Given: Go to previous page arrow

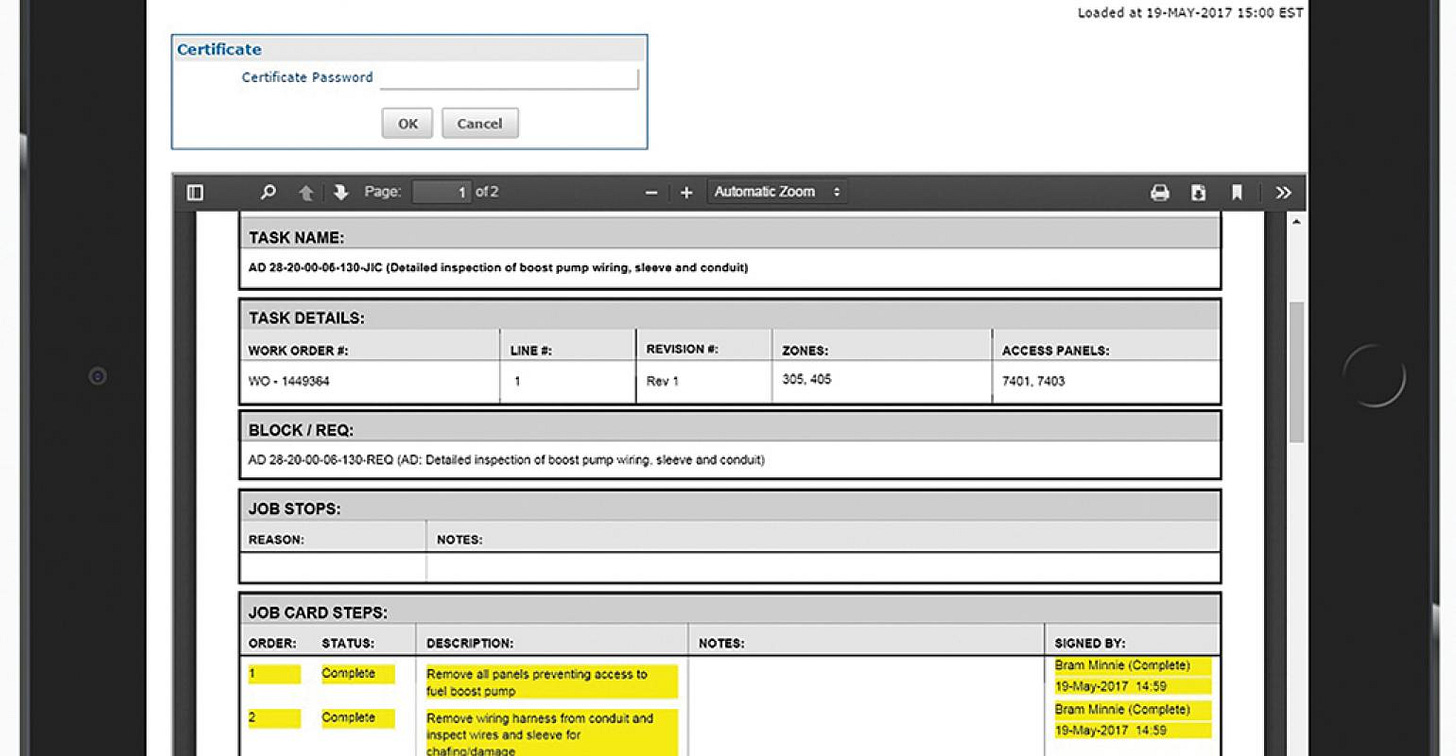Looking at the screenshot, I should (x=306, y=192).
